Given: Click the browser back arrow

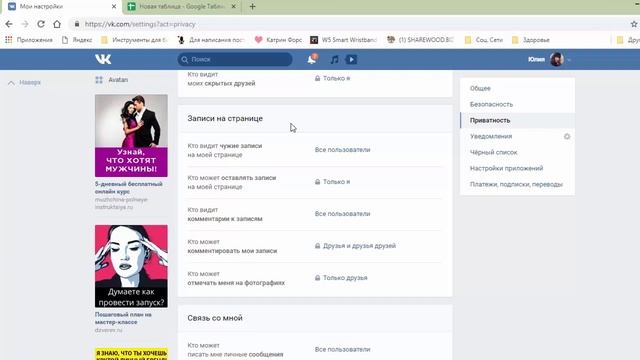Looking at the screenshot, I should coord(9,24).
